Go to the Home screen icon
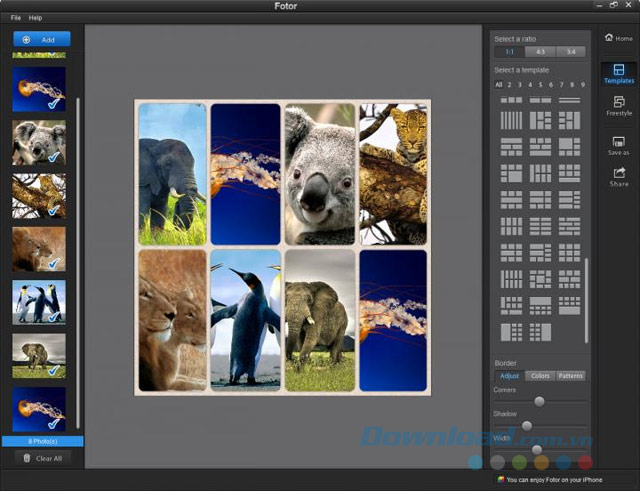The image size is (640, 491). (x=618, y=37)
